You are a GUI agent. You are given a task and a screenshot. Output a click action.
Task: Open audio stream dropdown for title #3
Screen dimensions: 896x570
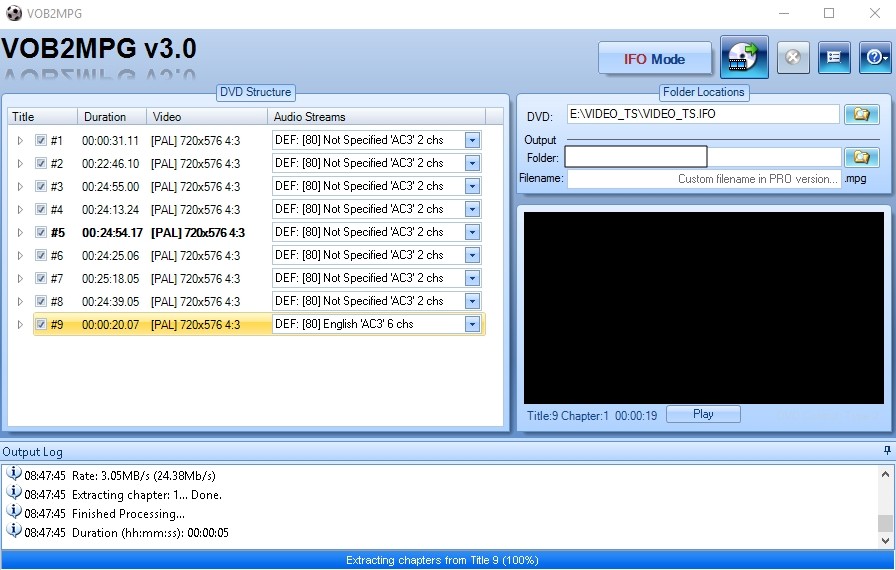[472, 186]
